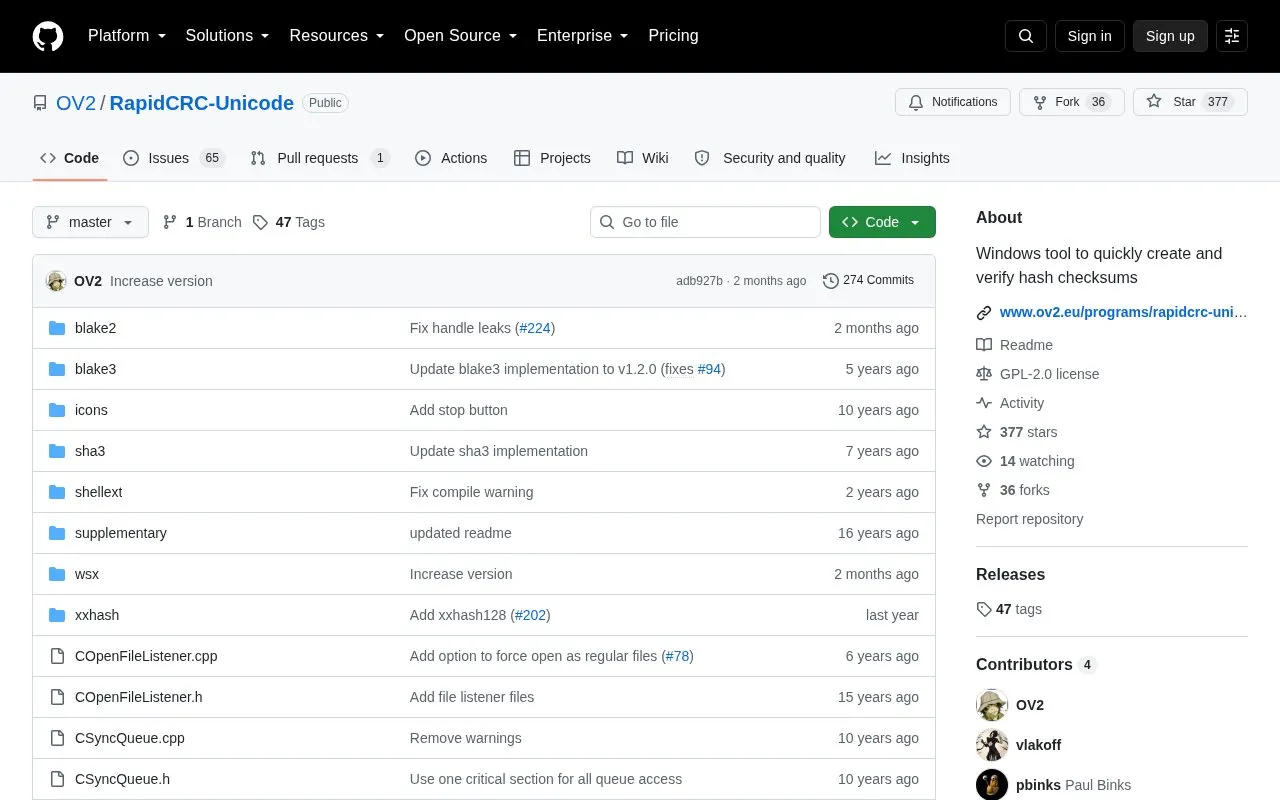
Task: Open the master branch selector dropdown
Action: (x=90, y=222)
